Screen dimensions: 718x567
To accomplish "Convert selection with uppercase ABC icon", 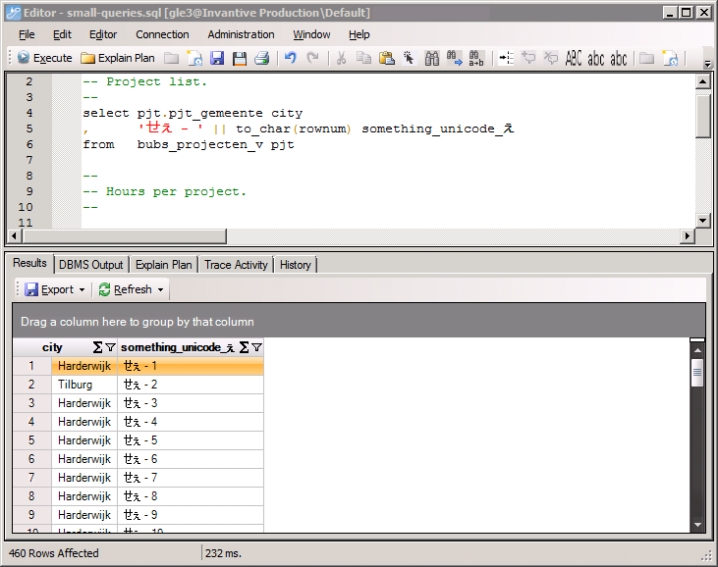I will tap(573, 58).
